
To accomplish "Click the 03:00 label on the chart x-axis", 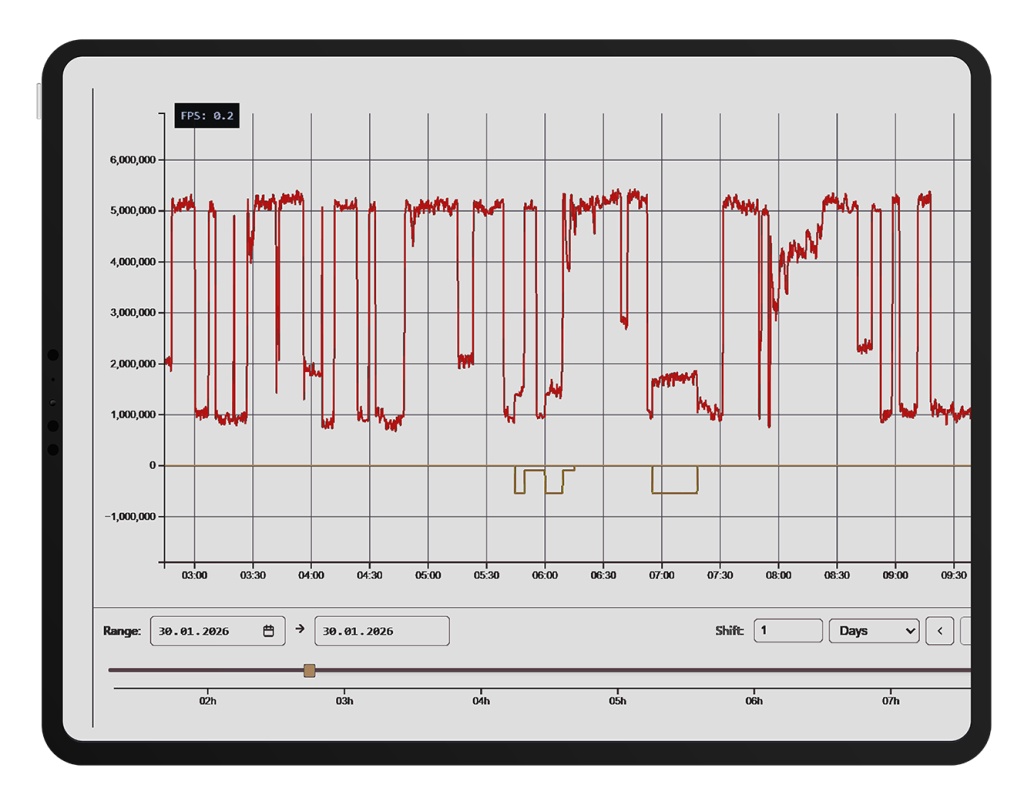I will pyautogui.click(x=194, y=576).
